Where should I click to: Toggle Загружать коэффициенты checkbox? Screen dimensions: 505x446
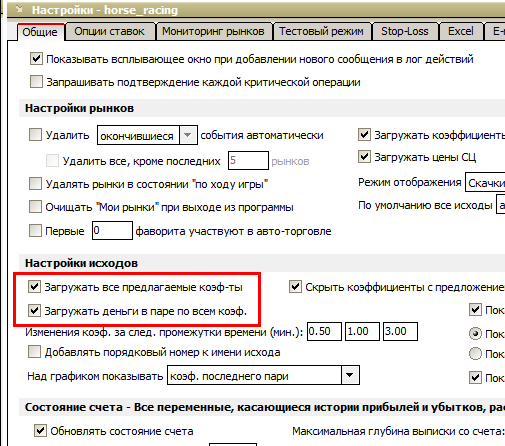[364, 135]
